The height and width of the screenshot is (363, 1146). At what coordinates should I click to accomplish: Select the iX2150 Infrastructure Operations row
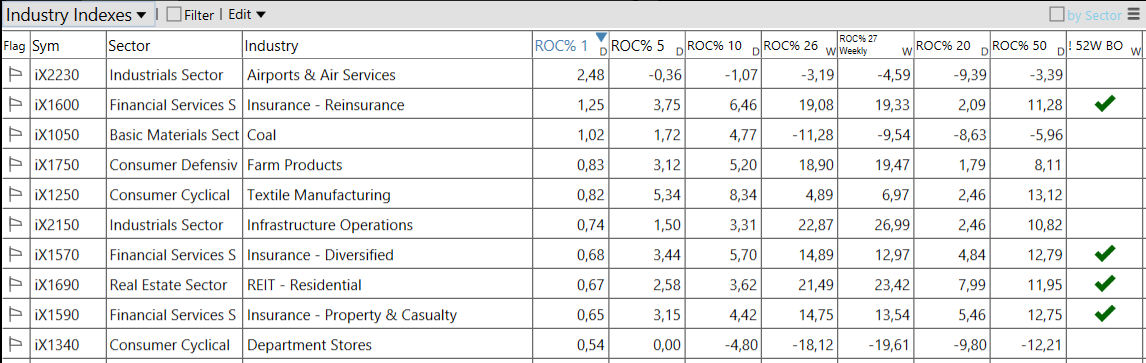[x=573, y=224]
